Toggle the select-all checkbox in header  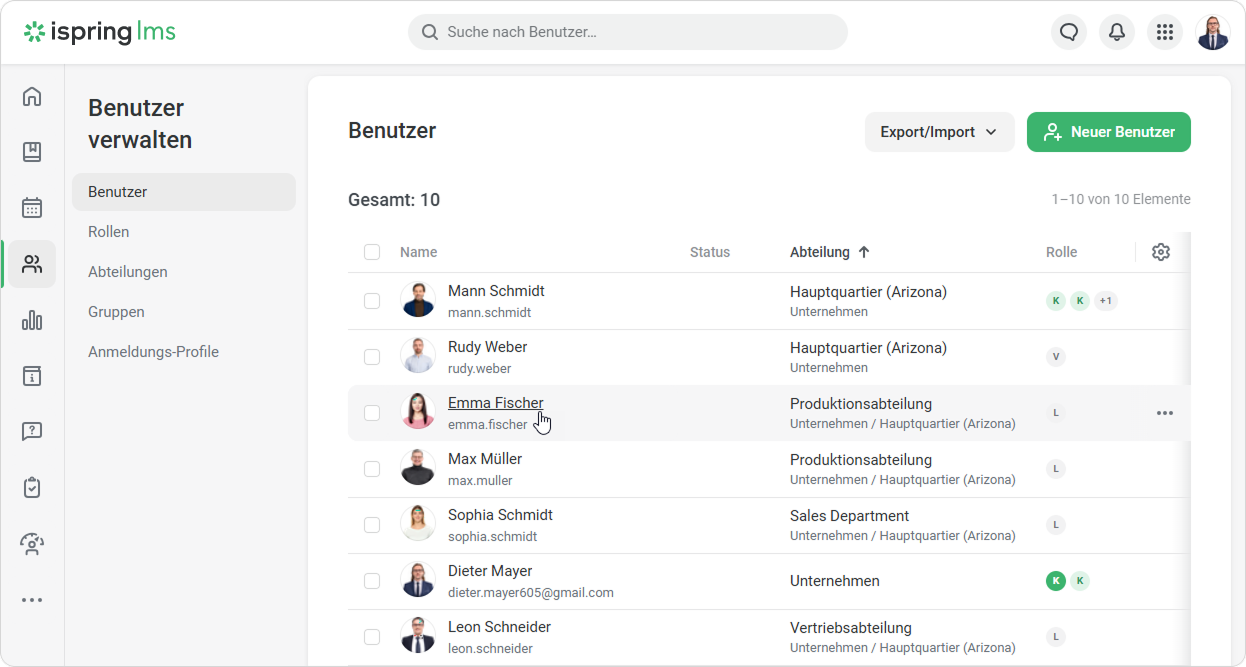372,252
